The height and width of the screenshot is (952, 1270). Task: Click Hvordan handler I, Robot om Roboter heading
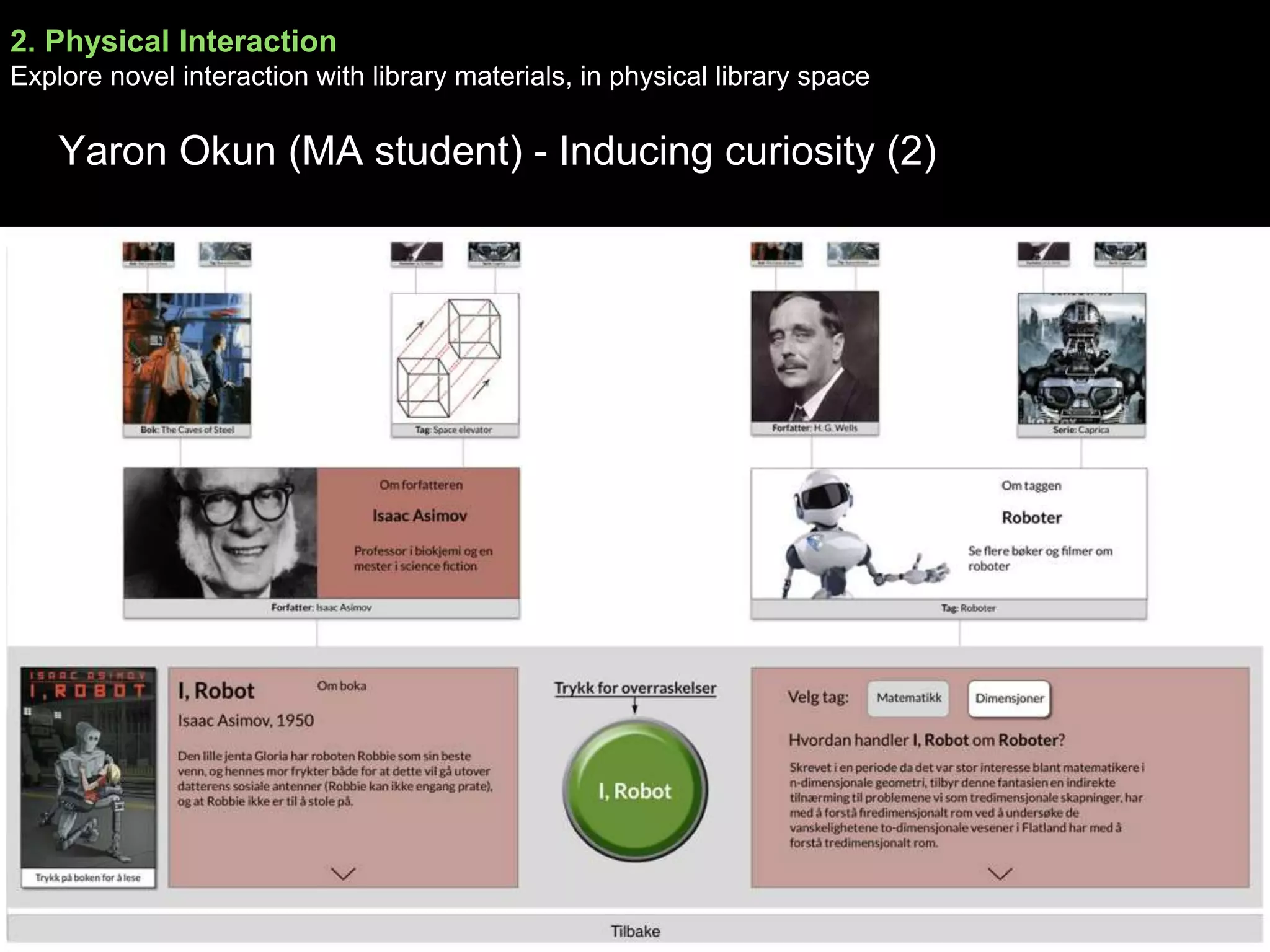[927, 740]
